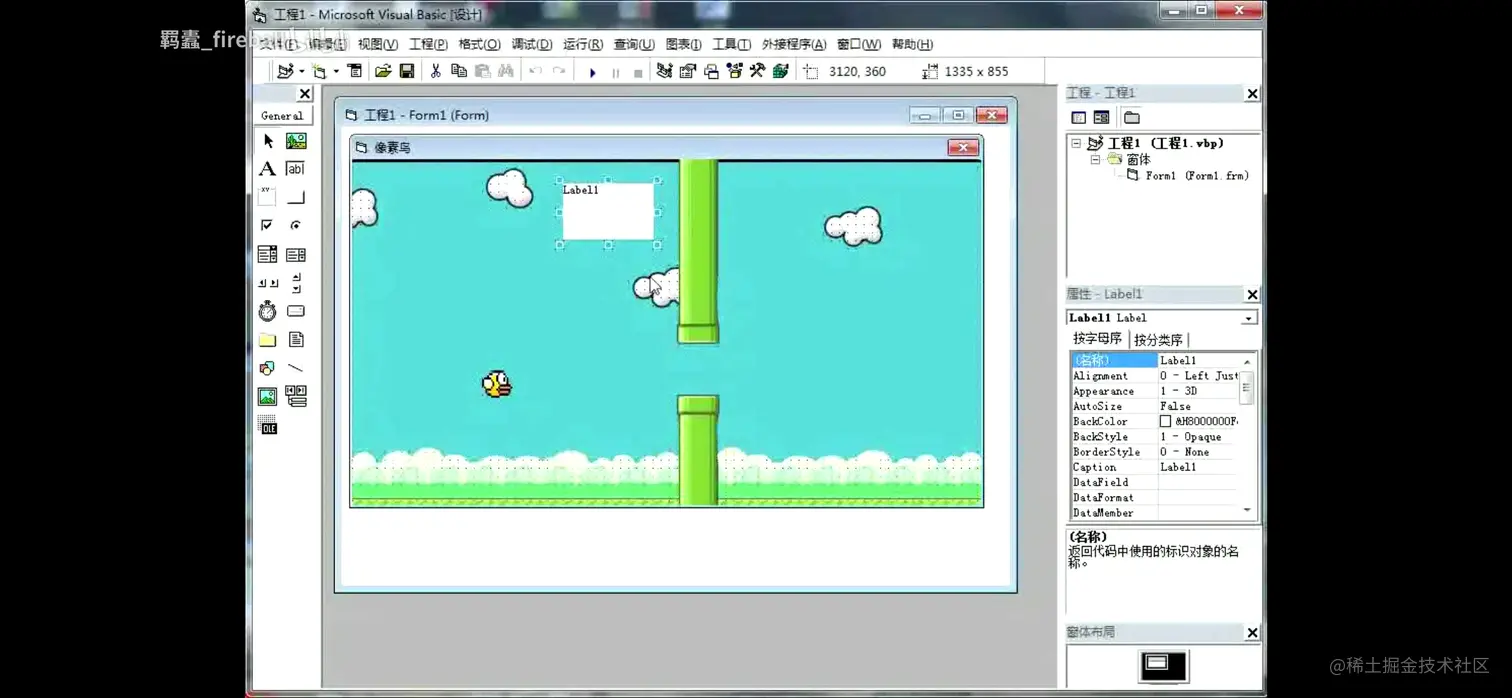1512x698 pixels.
Task: Click the Break (pause) toolbar button
Action: tap(615, 72)
